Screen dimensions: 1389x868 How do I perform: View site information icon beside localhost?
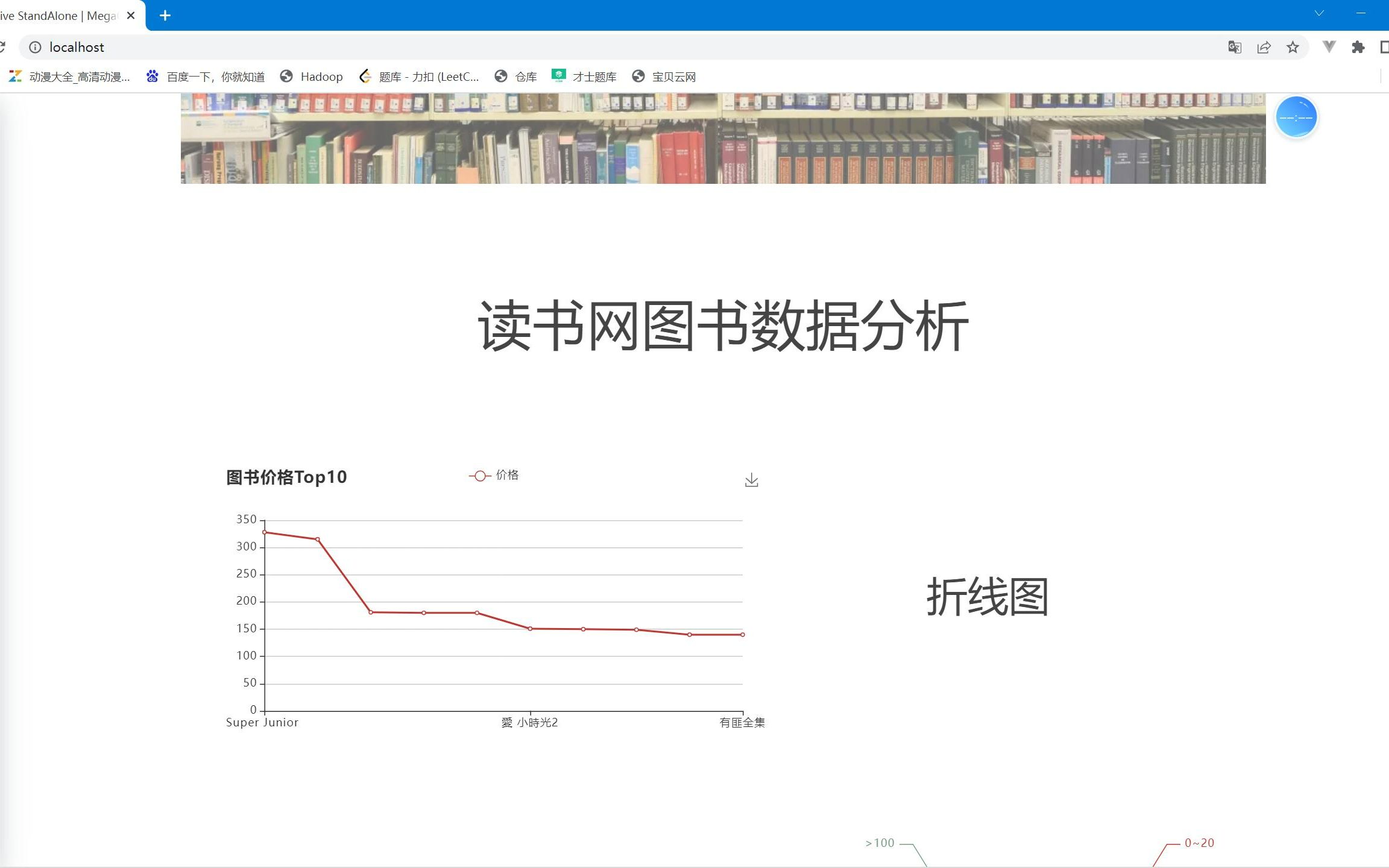(36, 47)
